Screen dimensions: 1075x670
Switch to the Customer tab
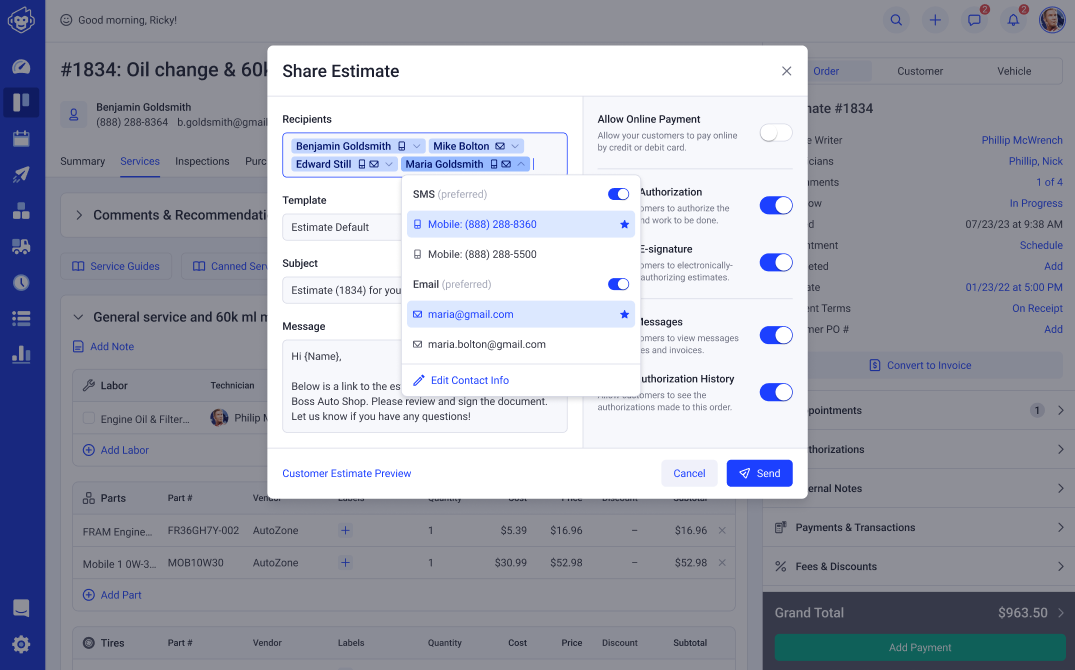[x=920, y=71]
